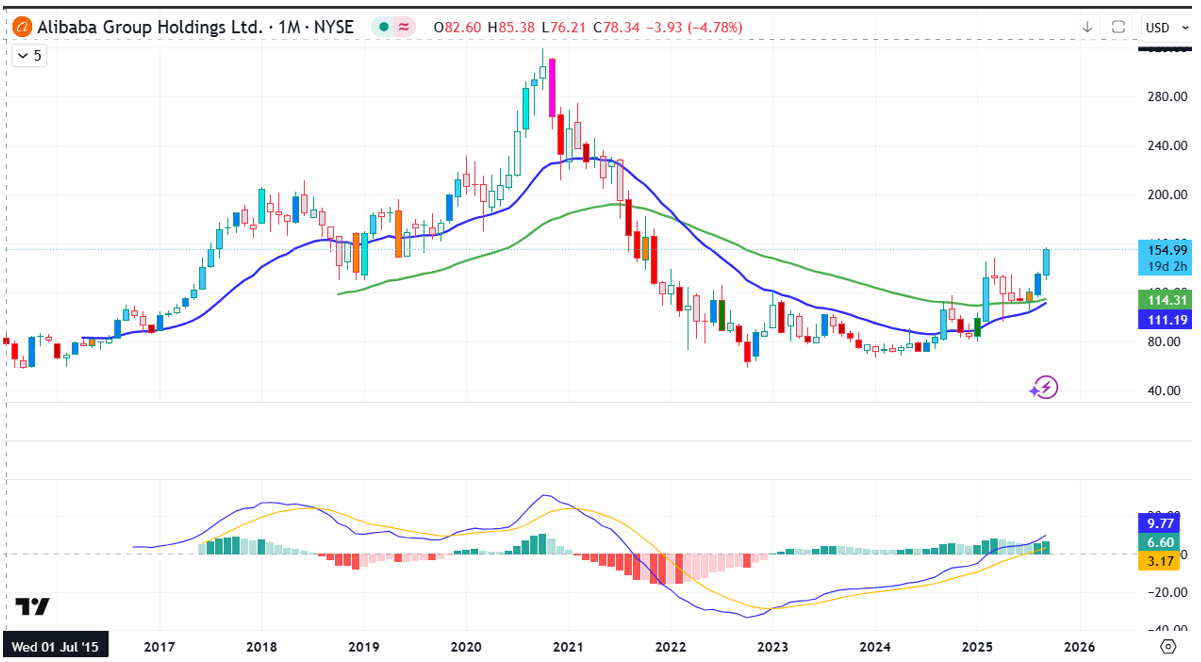The width and height of the screenshot is (1201, 662).
Task: Click the 154.99 current price label
Action: coord(1165,250)
